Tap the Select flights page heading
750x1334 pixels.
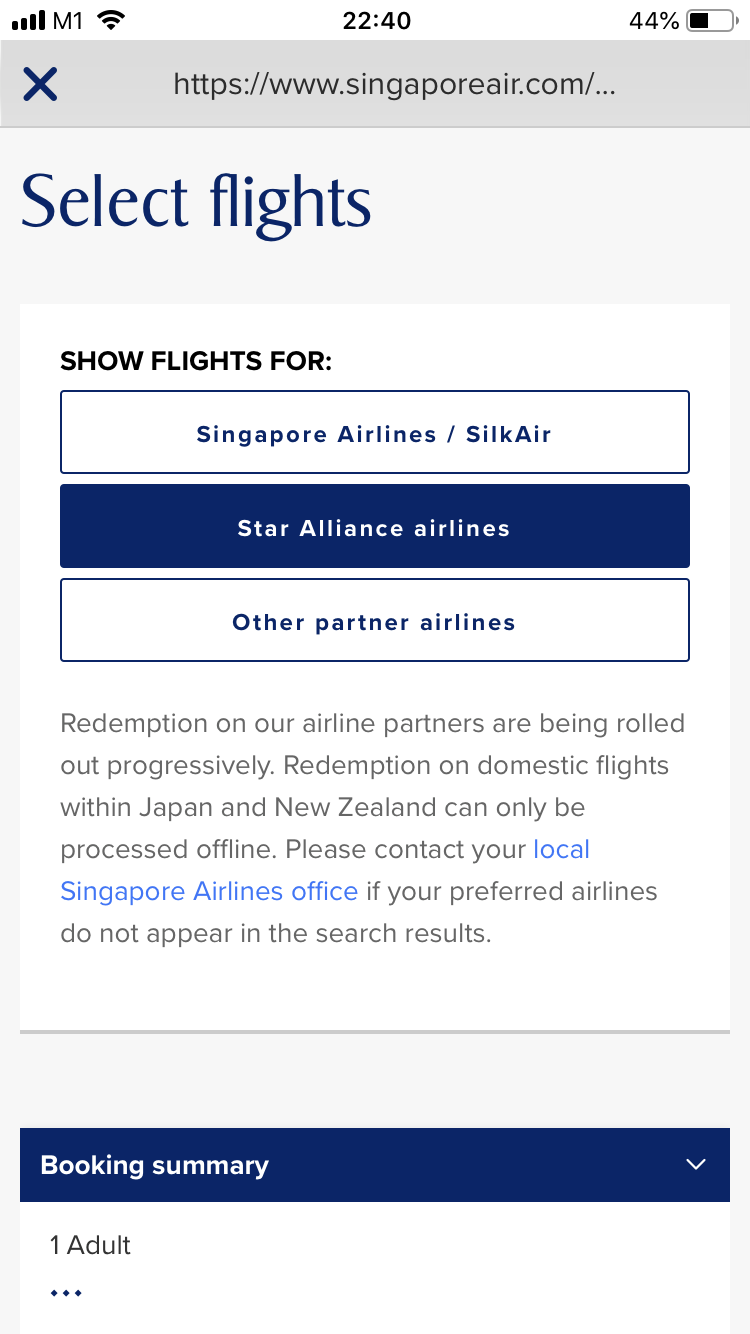[x=196, y=203]
